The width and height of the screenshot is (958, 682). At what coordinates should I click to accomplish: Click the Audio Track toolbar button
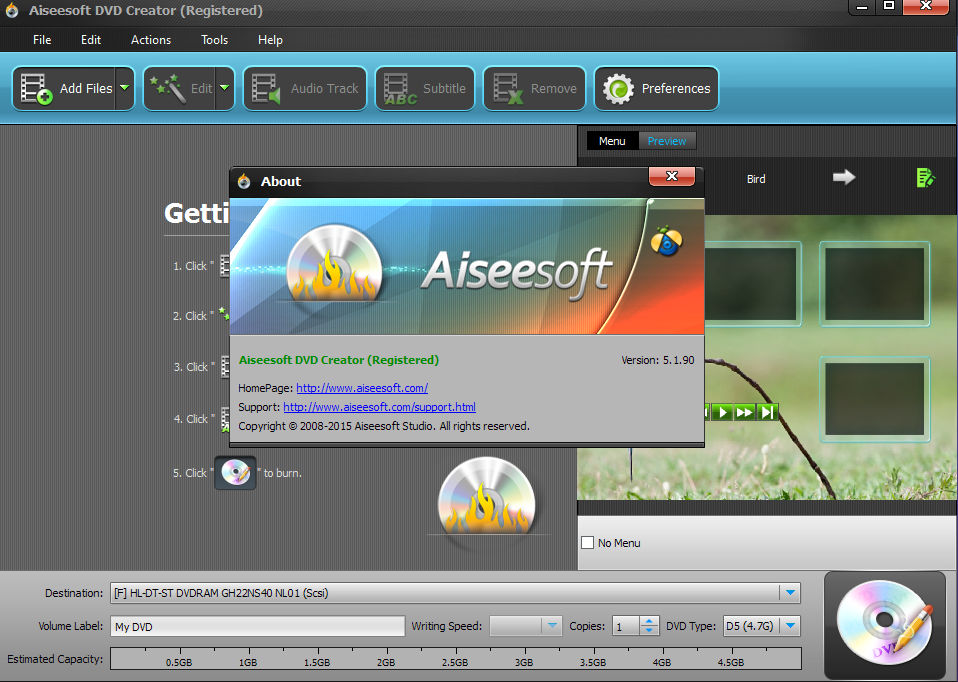(x=305, y=89)
